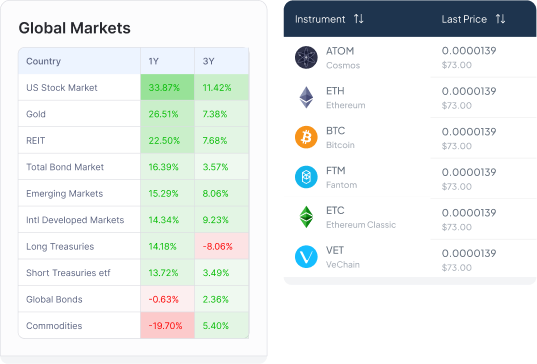537x364 pixels.
Task: Click the VeChain VET logo icon
Action: pos(306,257)
